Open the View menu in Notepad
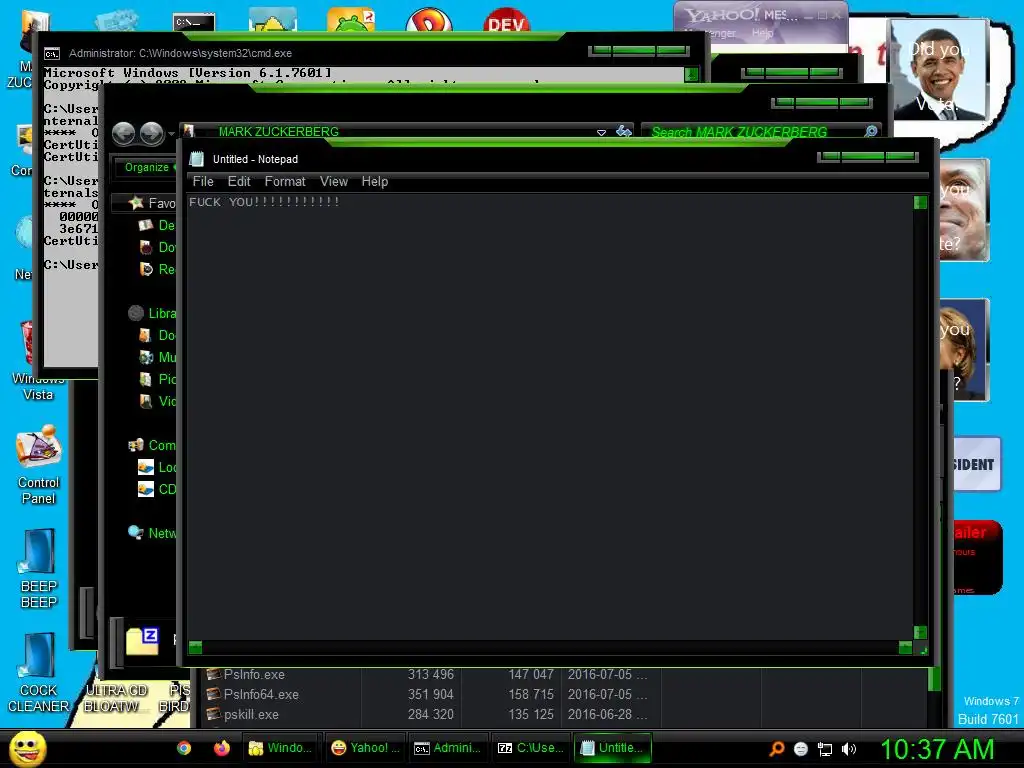Image resolution: width=1024 pixels, height=768 pixels. tap(334, 182)
